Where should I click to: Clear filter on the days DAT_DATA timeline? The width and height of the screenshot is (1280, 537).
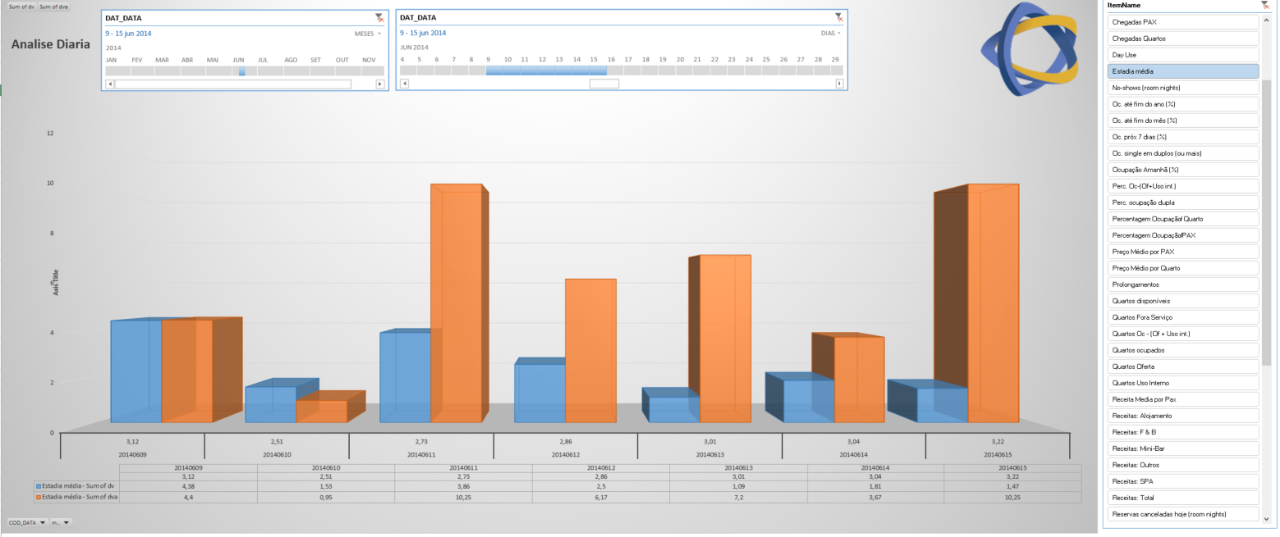coord(839,18)
